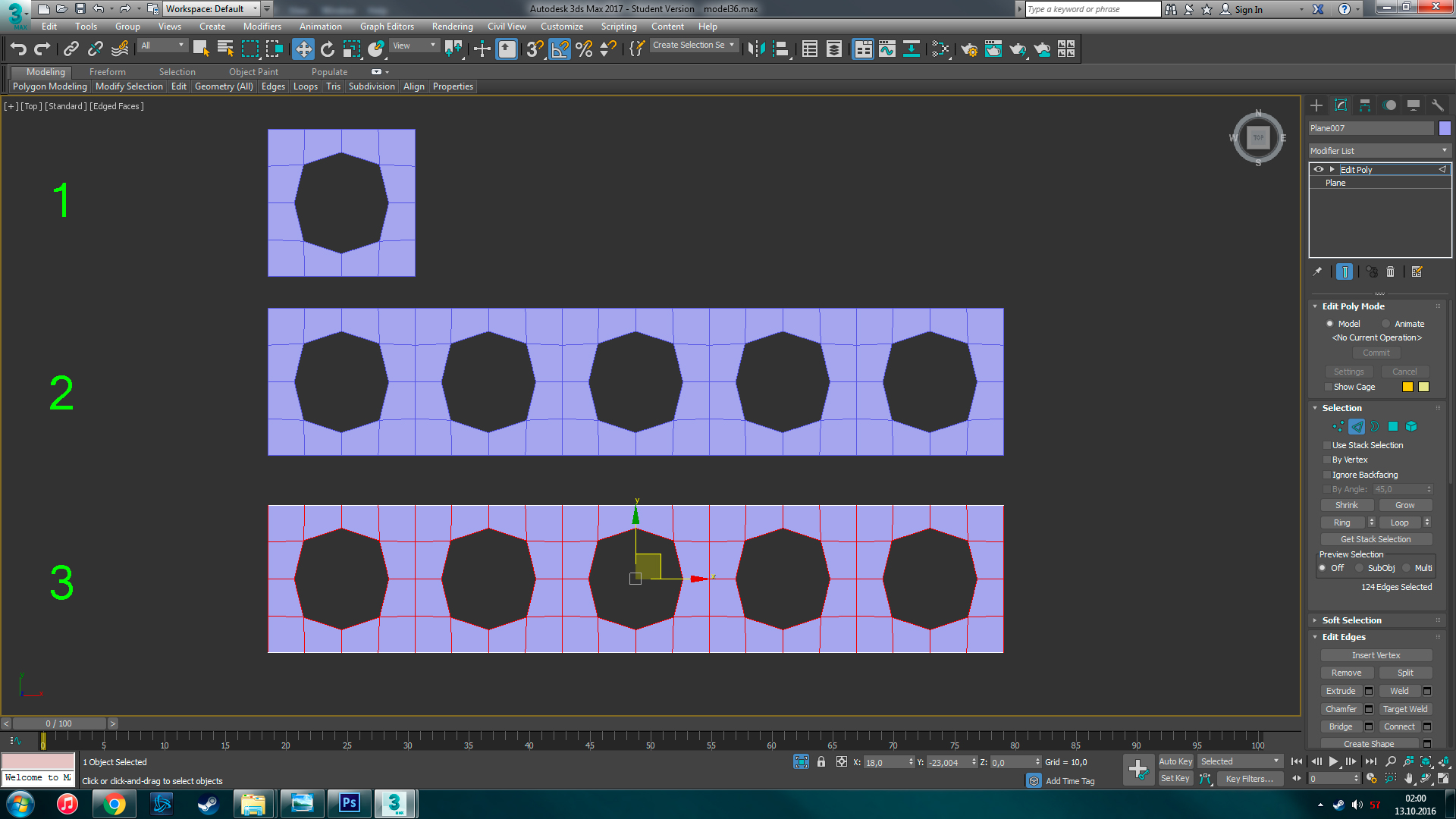Toggle the By Vertex checkbox
Screen dimensions: 1456x819
point(1326,459)
